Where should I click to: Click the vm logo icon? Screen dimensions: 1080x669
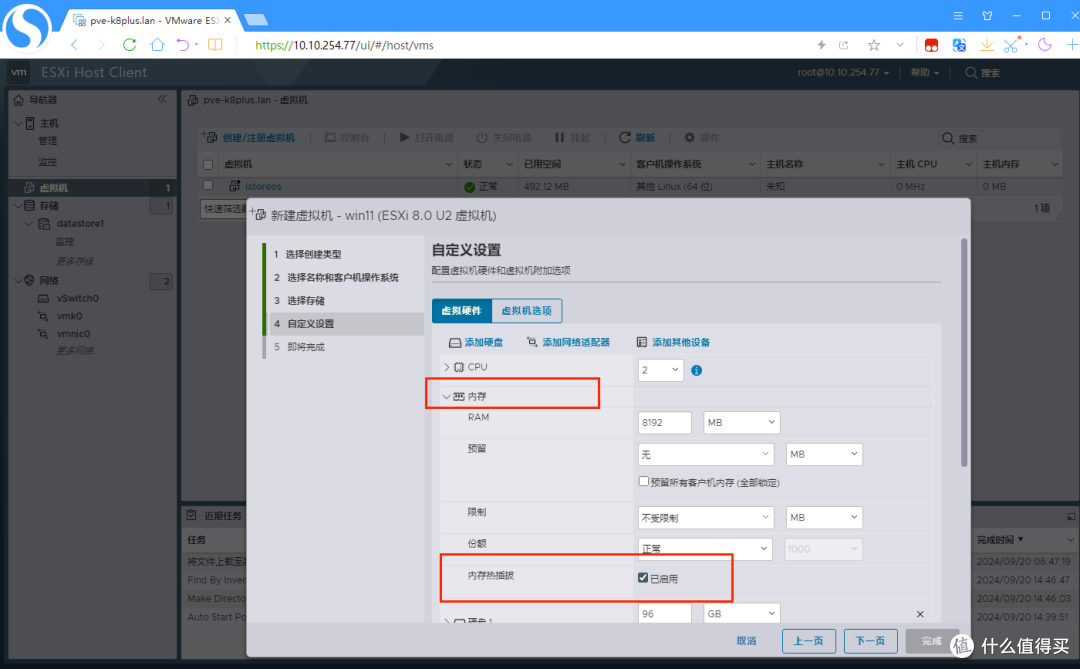click(x=19, y=72)
